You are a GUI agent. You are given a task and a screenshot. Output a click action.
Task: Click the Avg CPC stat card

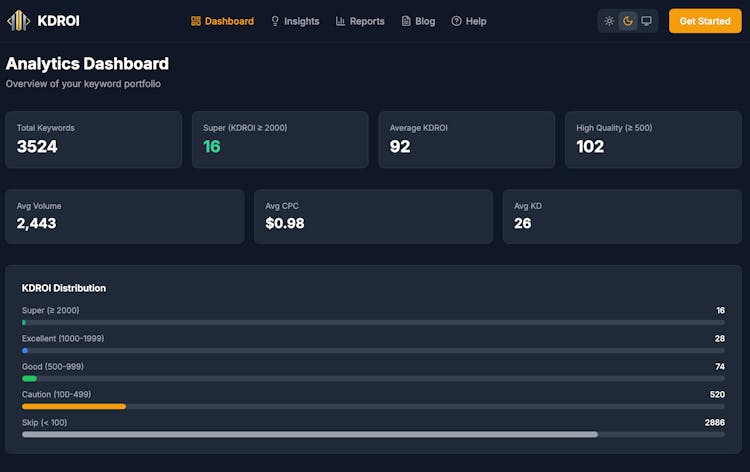click(x=372, y=216)
